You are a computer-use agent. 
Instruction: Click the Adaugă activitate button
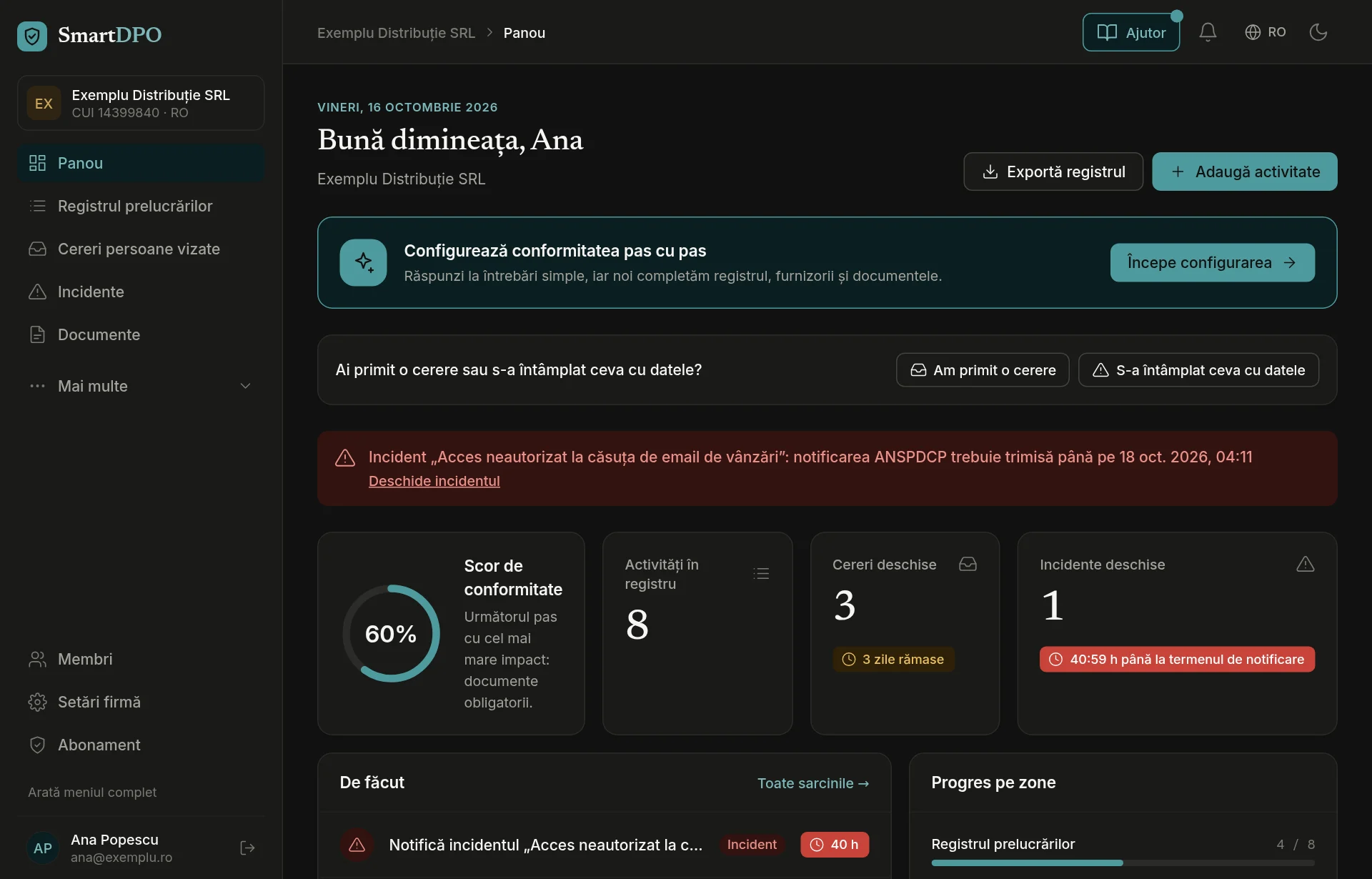pyautogui.click(x=1244, y=172)
